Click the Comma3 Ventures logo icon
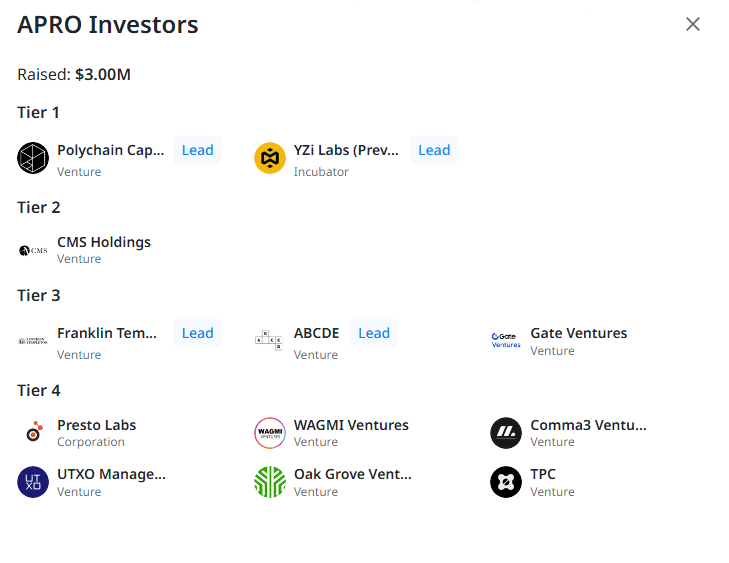 tap(506, 433)
